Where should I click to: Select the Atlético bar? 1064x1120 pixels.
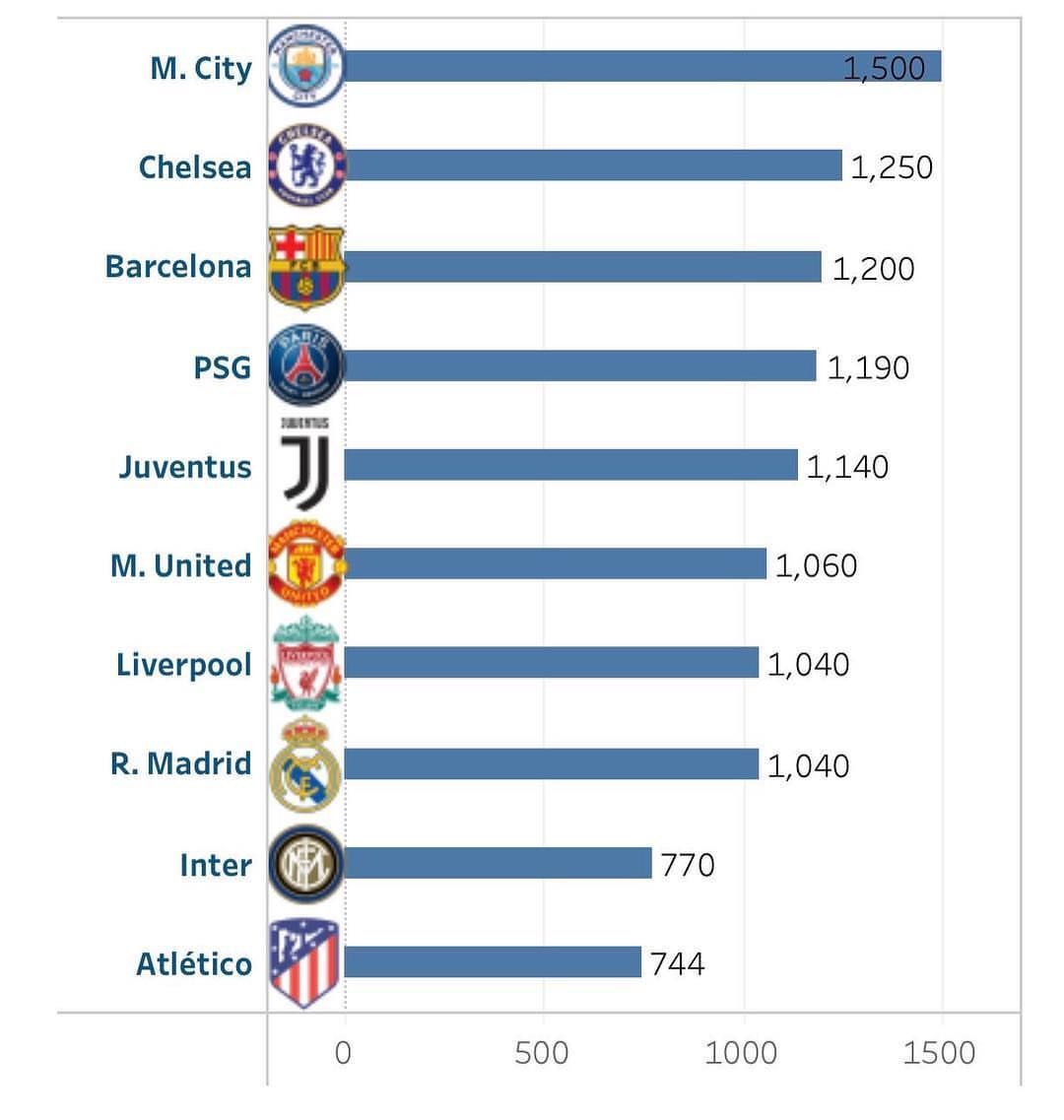point(493,962)
